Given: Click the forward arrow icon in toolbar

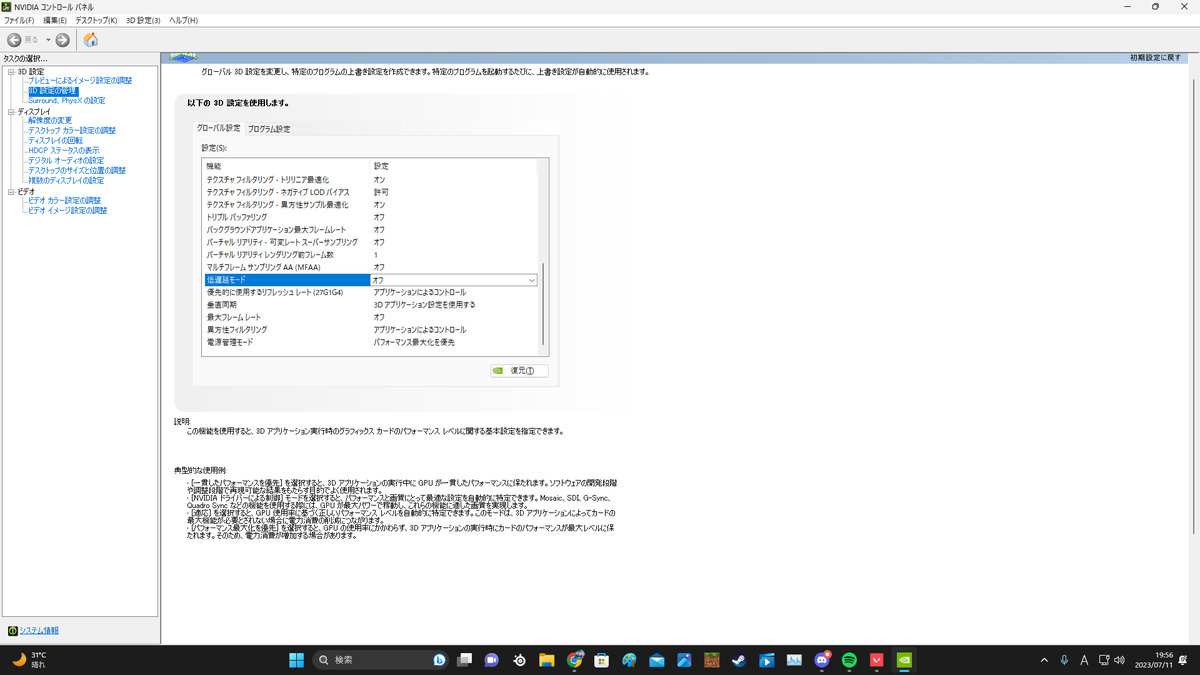Looking at the screenshot, I should [x=62, y=40].
